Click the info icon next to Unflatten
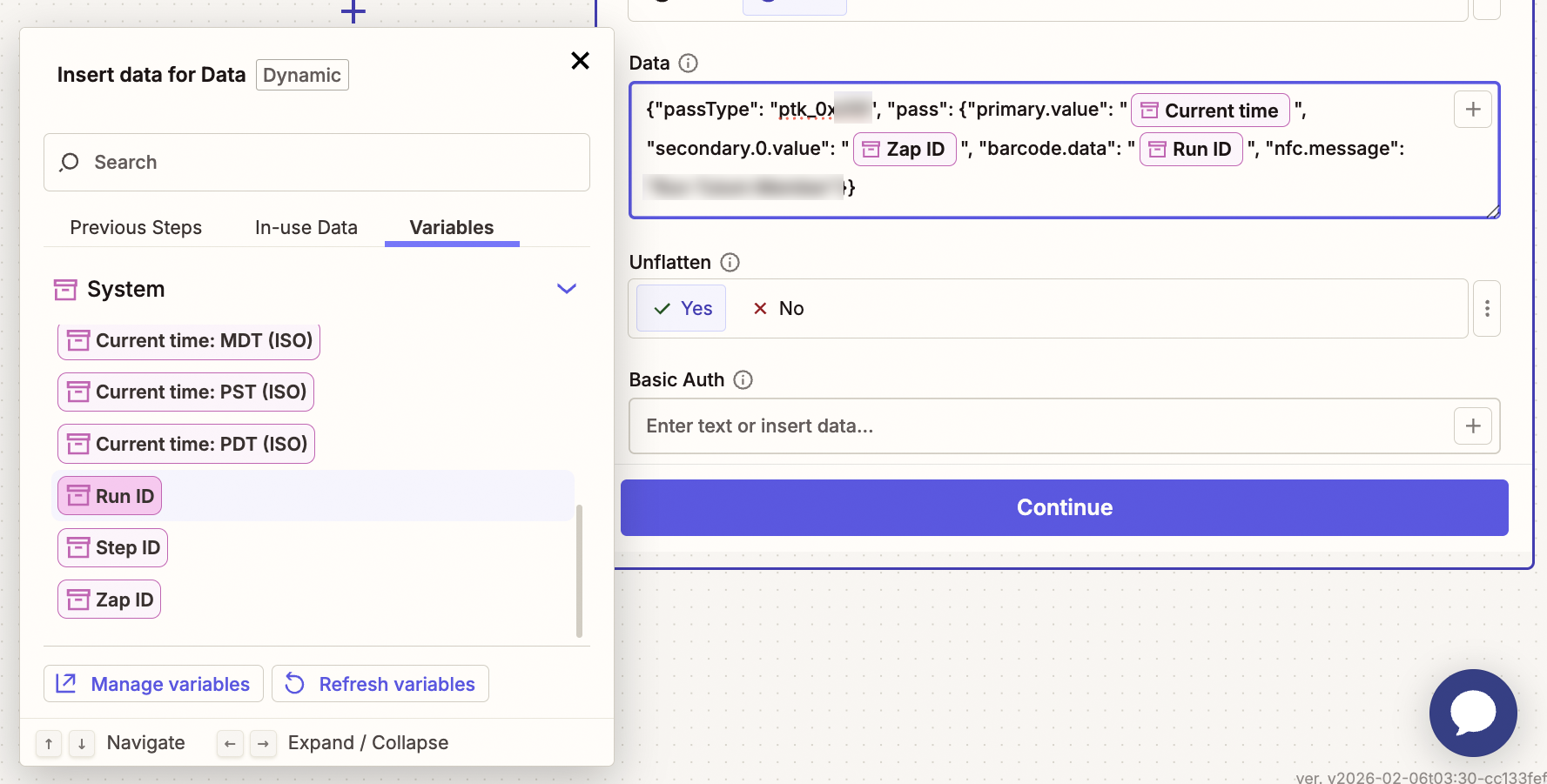The image size is (1547, 784). click(730, 262)
